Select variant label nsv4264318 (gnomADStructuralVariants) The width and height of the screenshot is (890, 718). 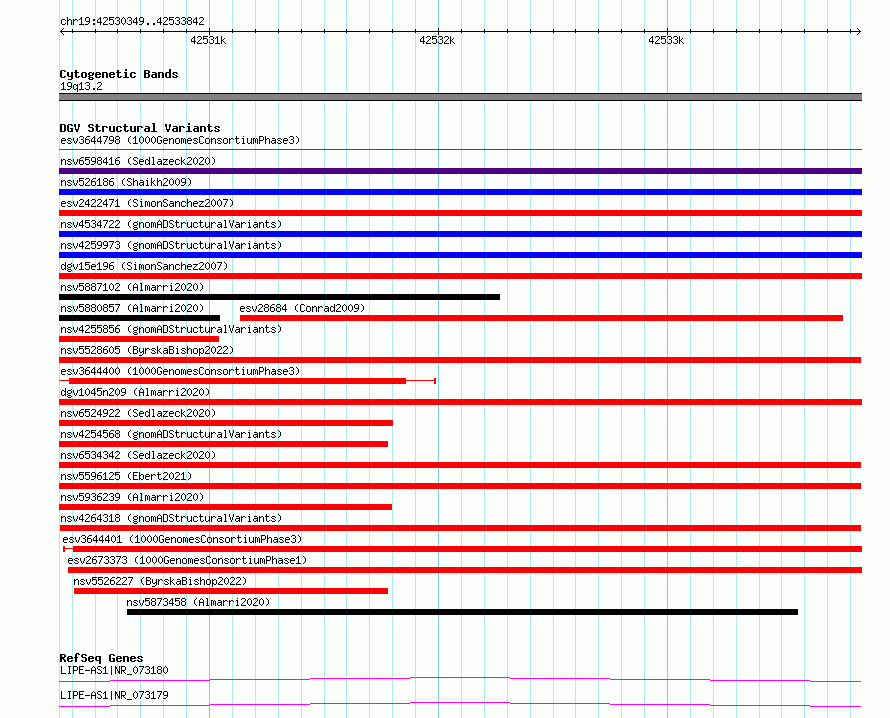click(x=171, y=518)
